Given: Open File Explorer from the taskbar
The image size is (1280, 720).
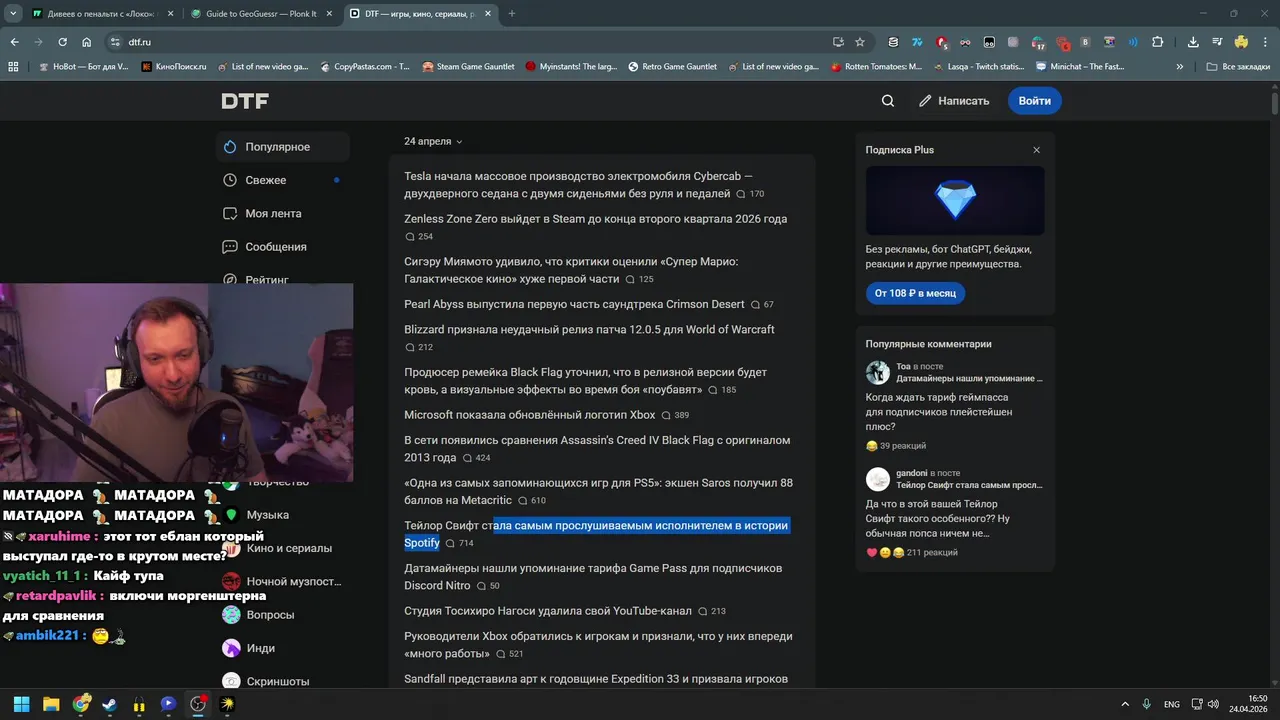Looking at the screenshot, I should 51,704.
